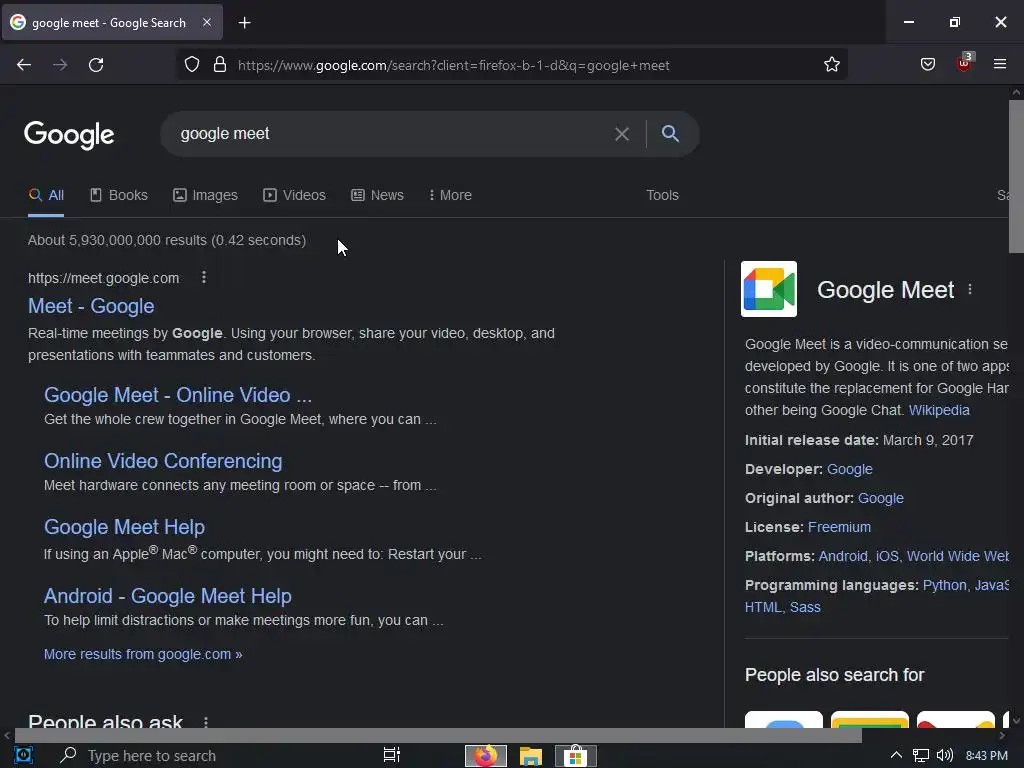This screenshot has width=1024, height=768.
Task: Click the google meet search input field
Action: click(392, 134)
